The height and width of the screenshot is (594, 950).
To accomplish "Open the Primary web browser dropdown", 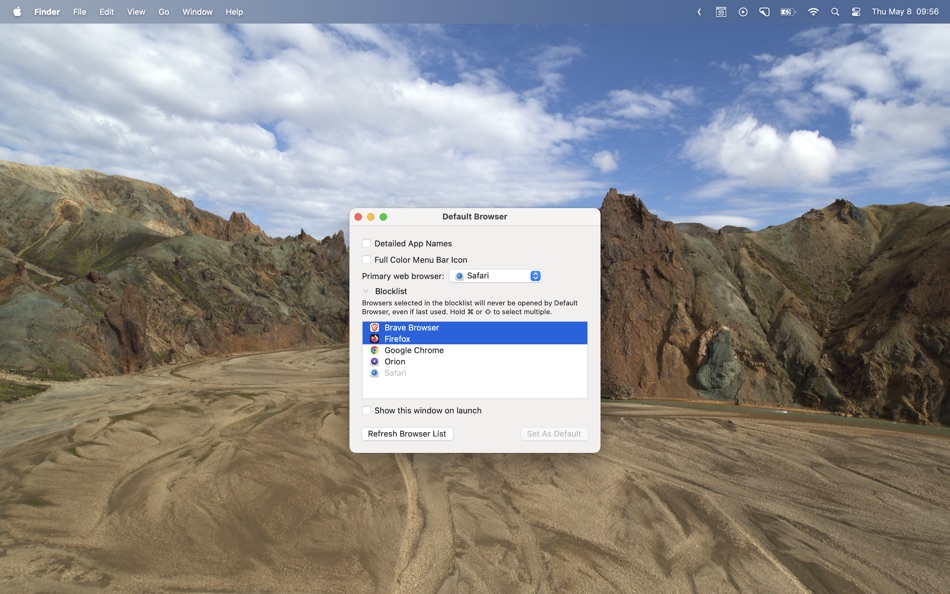I will (x=496, y=276).
